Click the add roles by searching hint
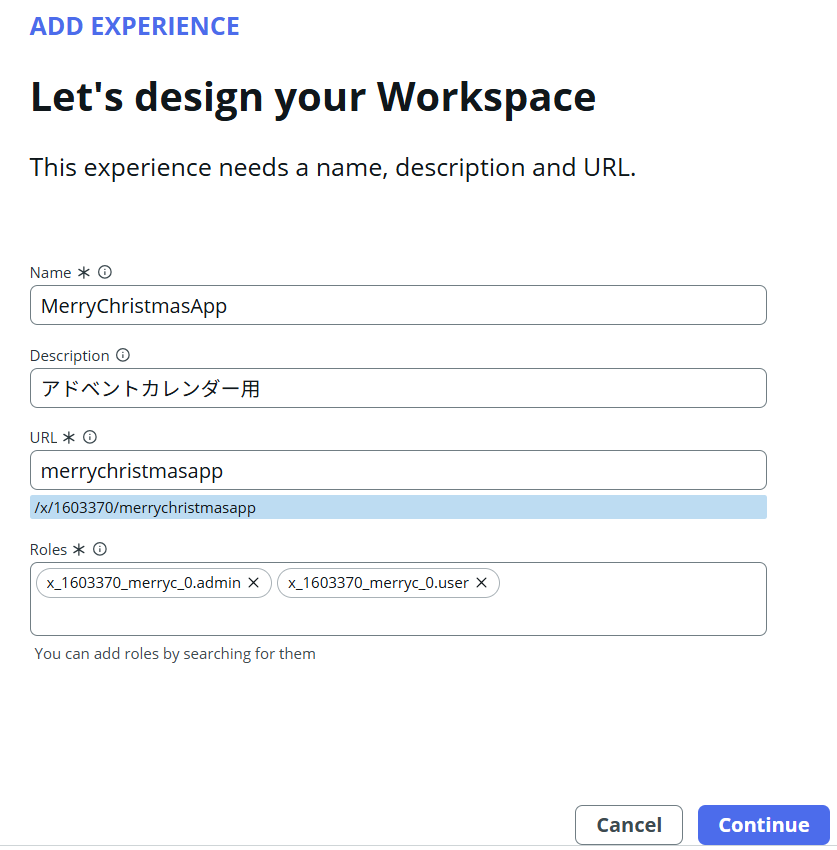This screenshot has height=850, width=837. 175,654
